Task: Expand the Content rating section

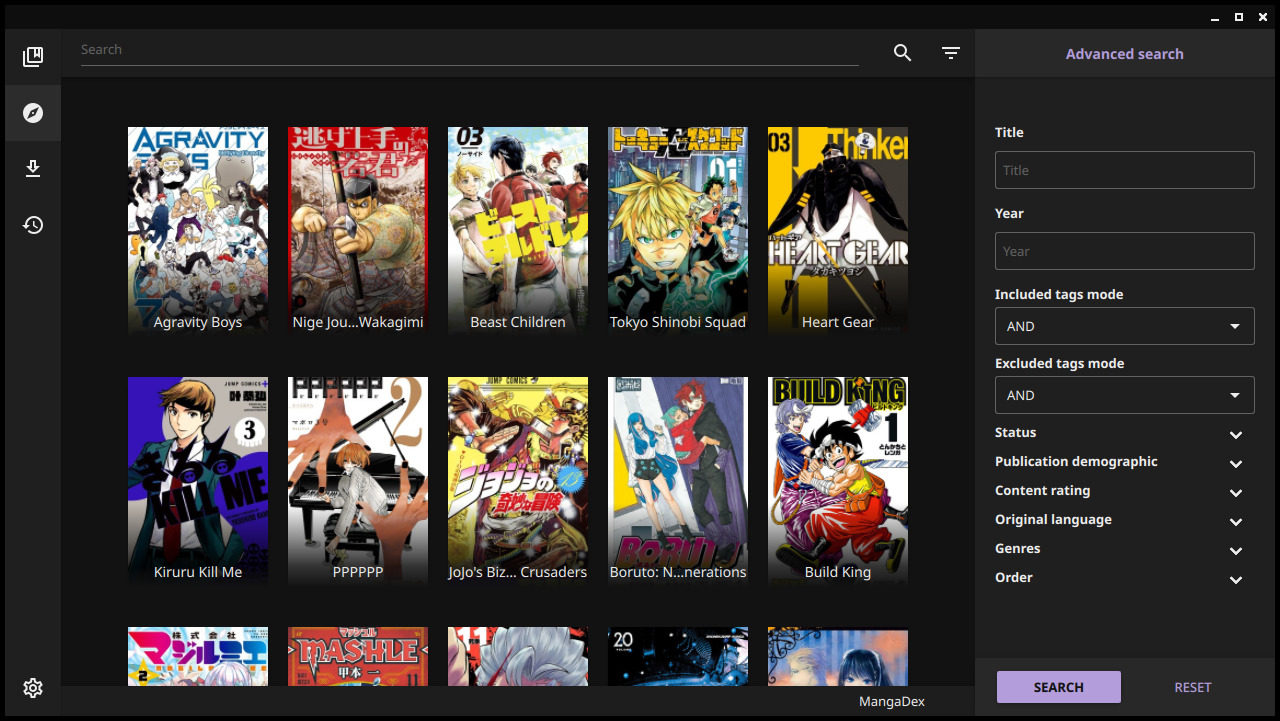Action: point(1125,491)
